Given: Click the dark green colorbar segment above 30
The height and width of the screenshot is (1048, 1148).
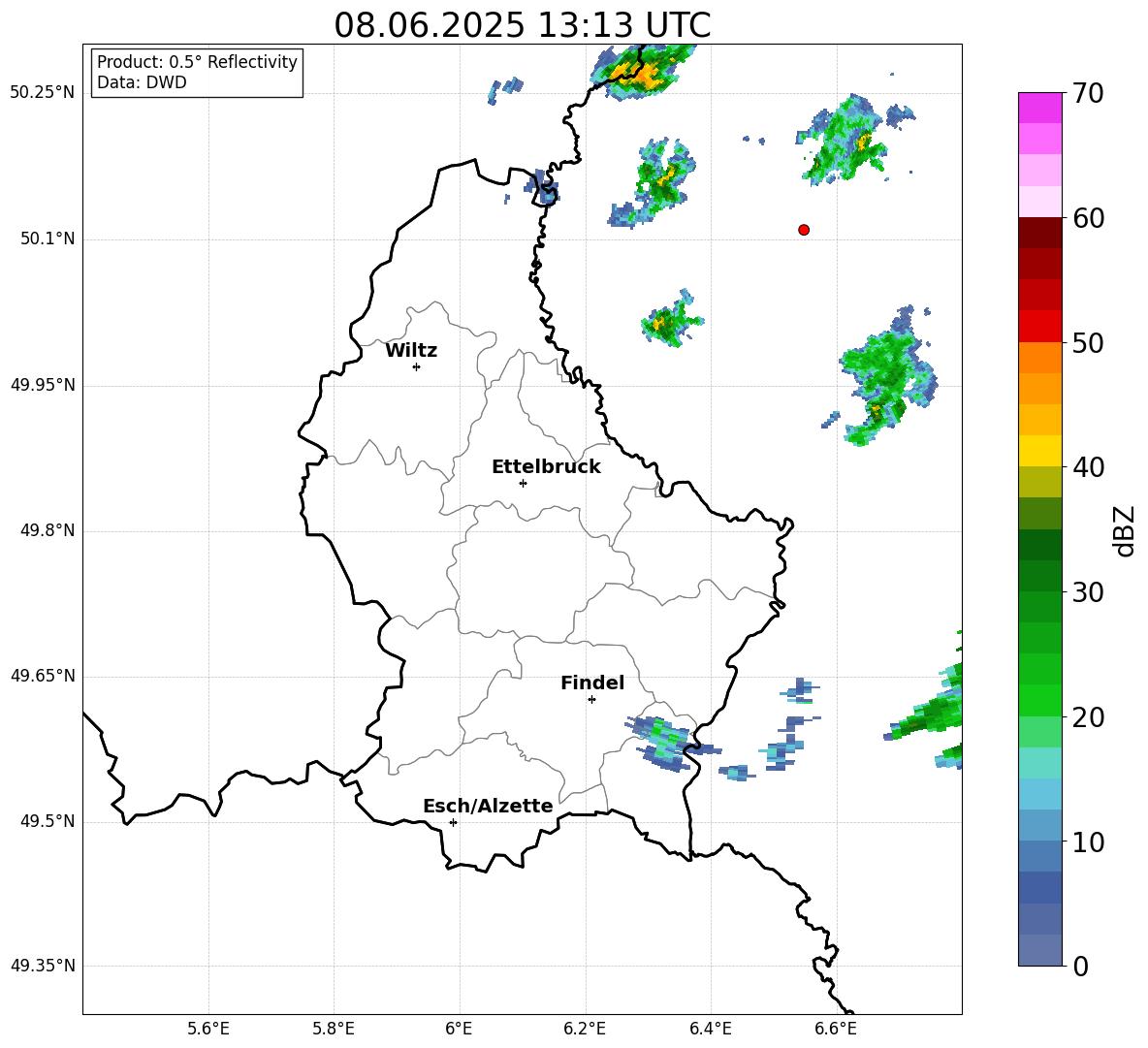Looking at the screenshot, I should point(1039,576).
